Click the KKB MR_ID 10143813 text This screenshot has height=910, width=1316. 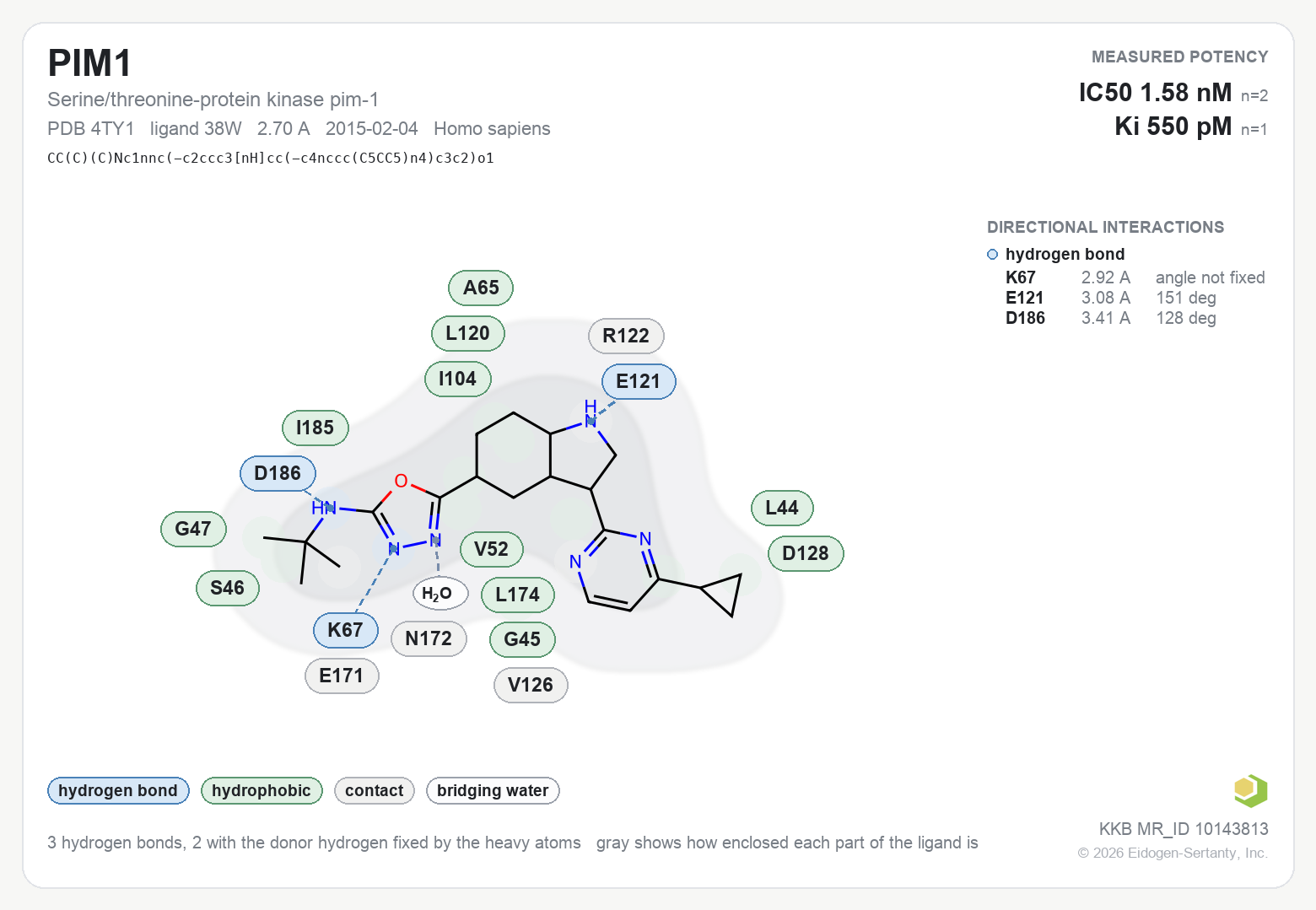[1184, 829]
